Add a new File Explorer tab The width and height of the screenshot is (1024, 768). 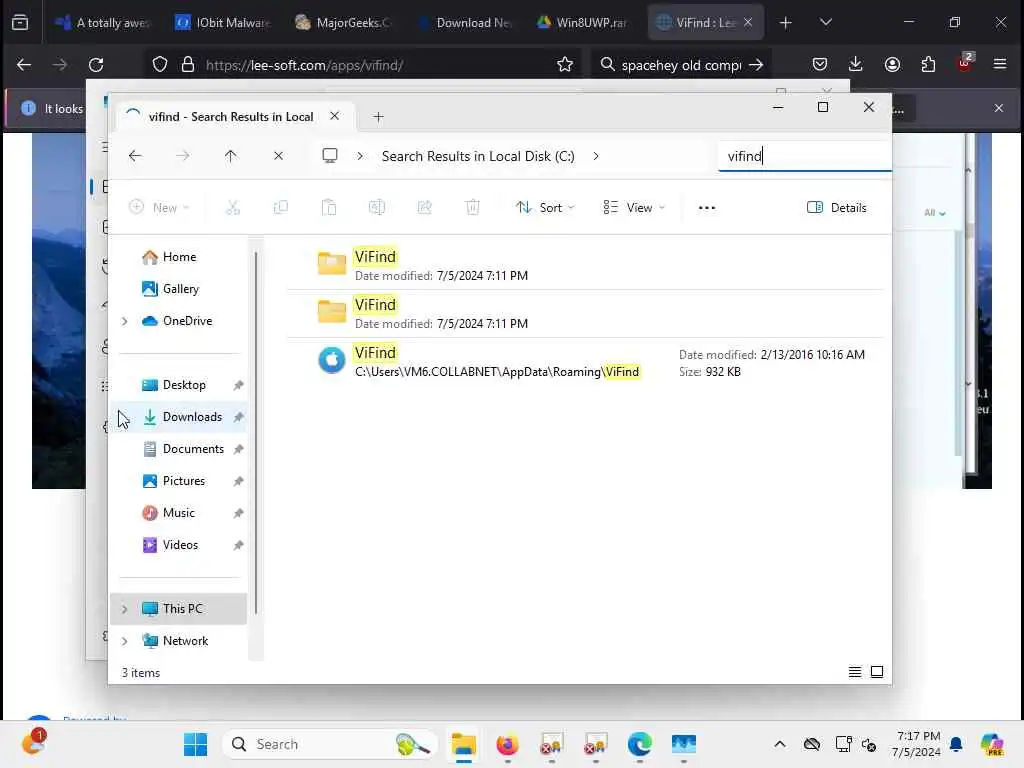(378, 117)
